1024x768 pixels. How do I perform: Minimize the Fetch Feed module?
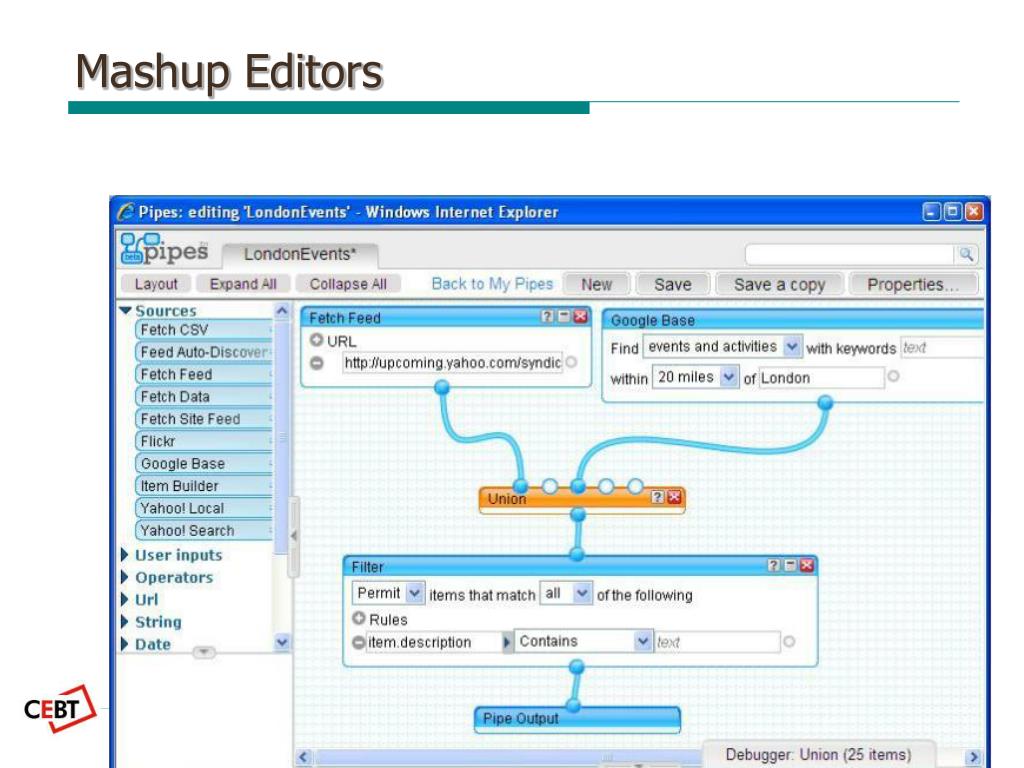563,317
